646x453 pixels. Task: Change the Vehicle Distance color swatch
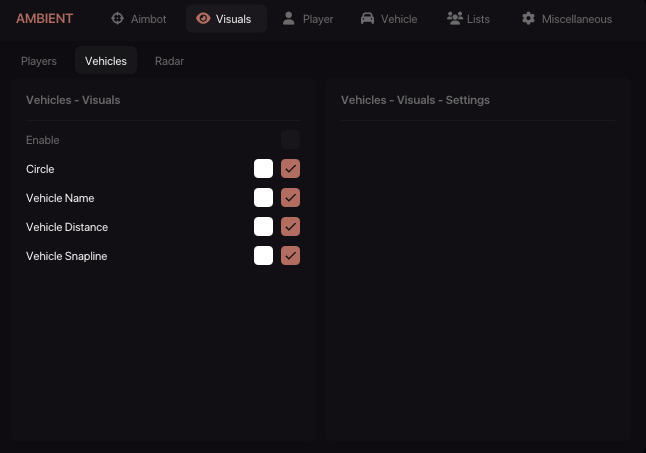263,227
